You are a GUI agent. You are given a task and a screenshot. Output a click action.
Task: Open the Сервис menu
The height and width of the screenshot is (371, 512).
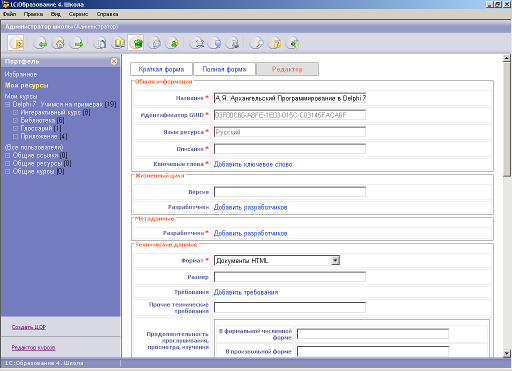point(79,14)
